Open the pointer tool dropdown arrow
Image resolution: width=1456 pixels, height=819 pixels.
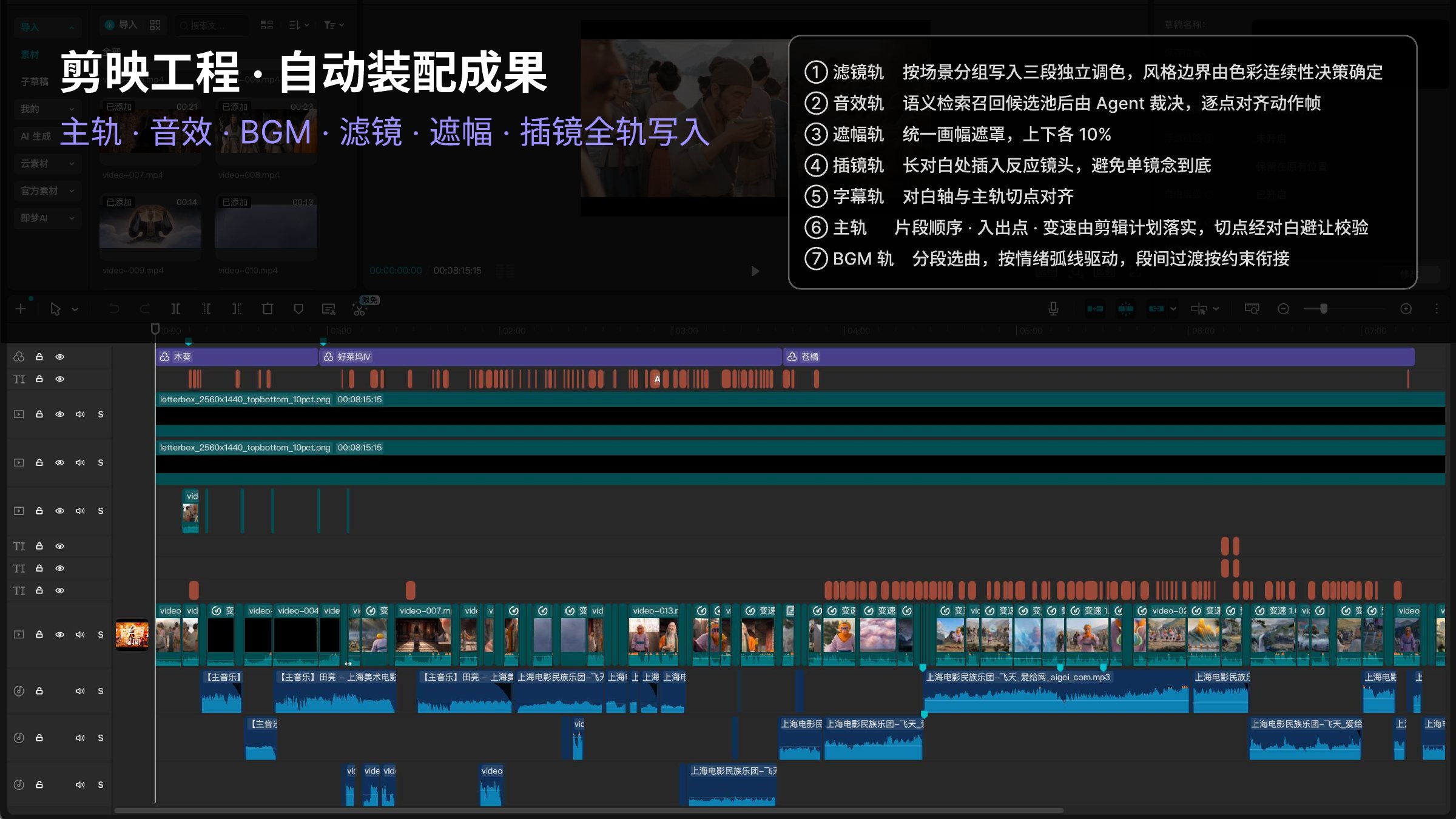click(75, 309)
